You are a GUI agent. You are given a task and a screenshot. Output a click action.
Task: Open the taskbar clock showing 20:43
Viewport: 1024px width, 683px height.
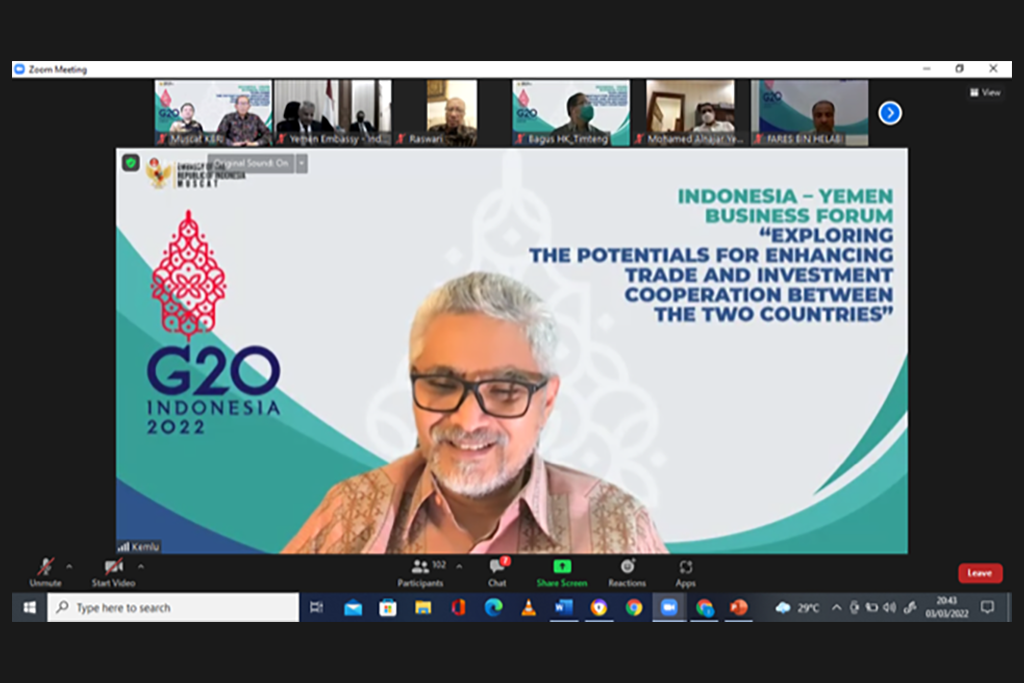[946, 607]
